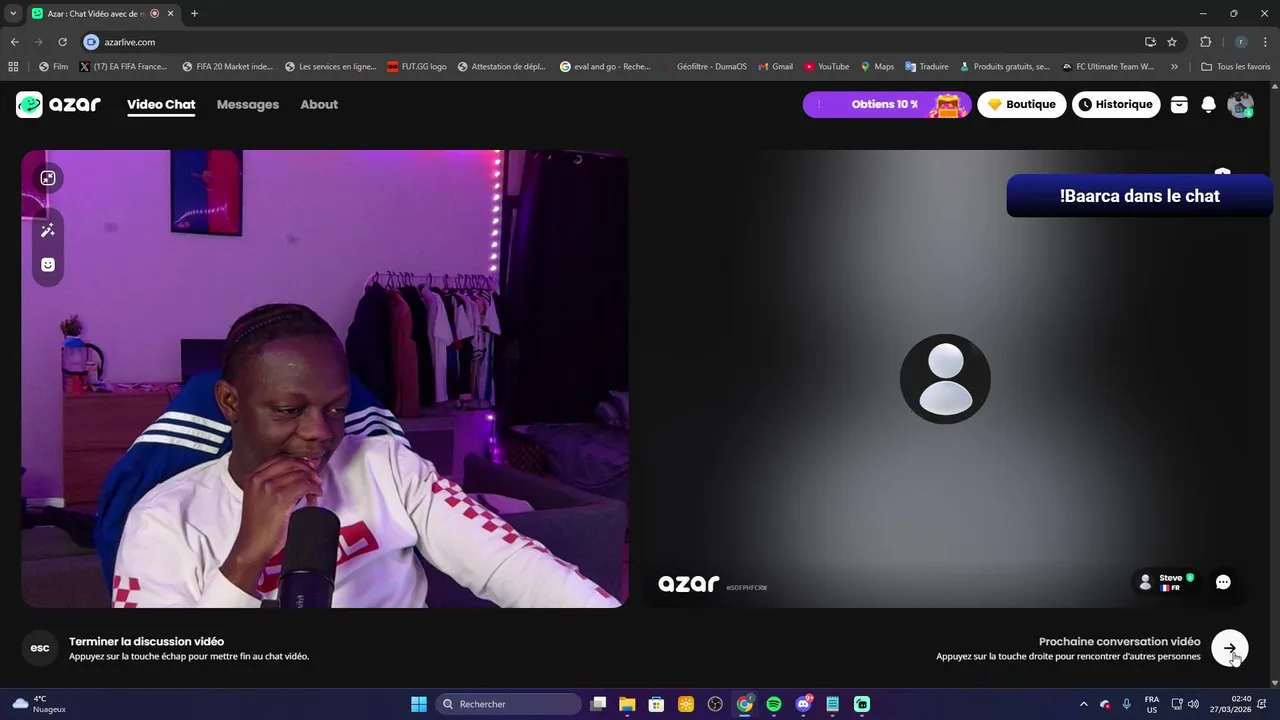Open the Traduire bookmark

[927, 67]
